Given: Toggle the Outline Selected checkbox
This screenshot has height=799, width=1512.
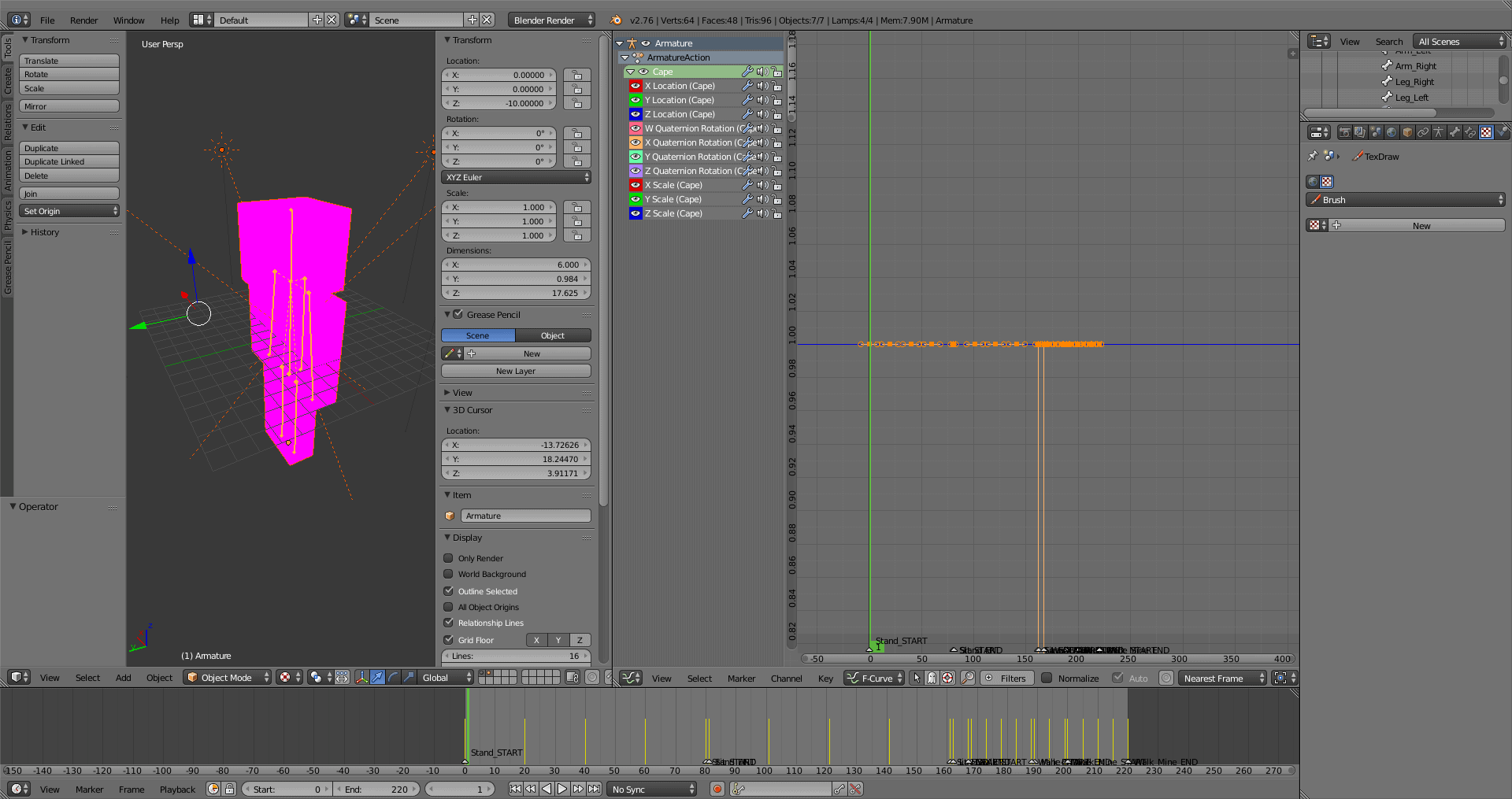Looking at the screenshot, I should 448,591.
